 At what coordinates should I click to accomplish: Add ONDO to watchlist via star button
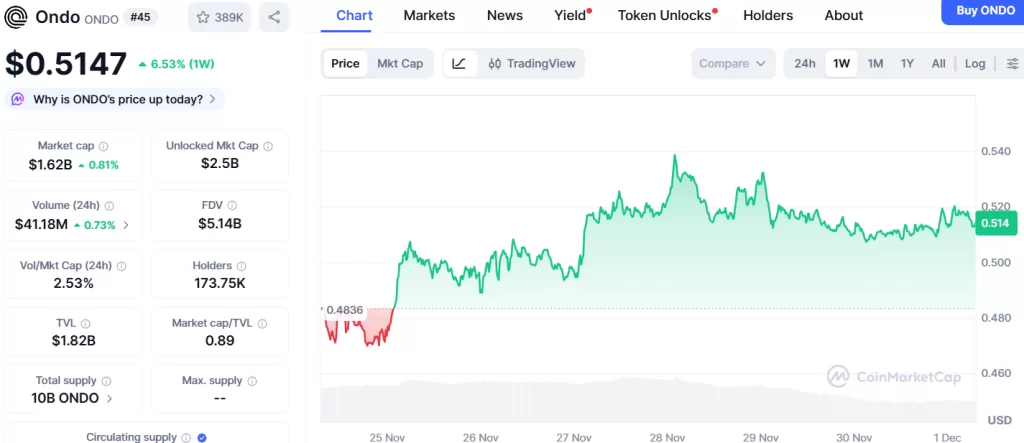point(220,17)
